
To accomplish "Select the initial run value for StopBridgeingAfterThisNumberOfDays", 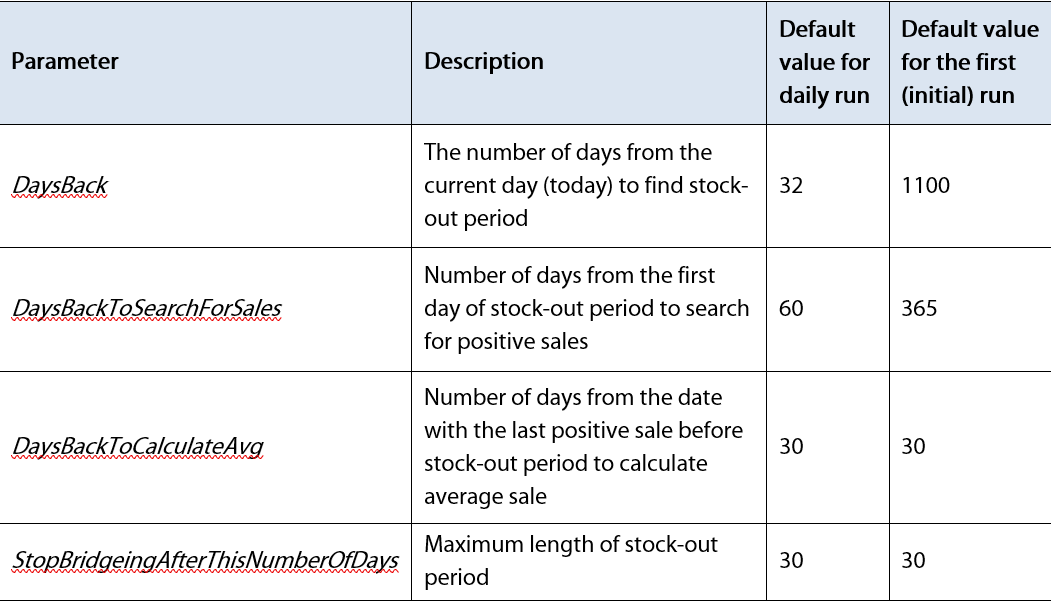I will click(913, 561).
